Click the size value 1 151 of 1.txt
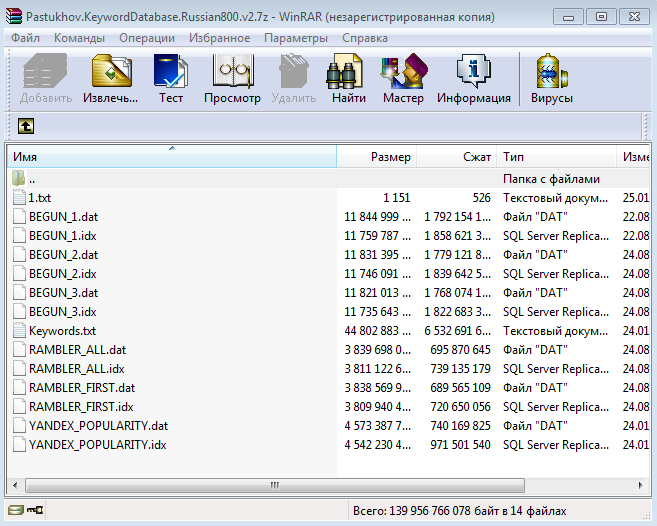 click(x=396, y=197)
